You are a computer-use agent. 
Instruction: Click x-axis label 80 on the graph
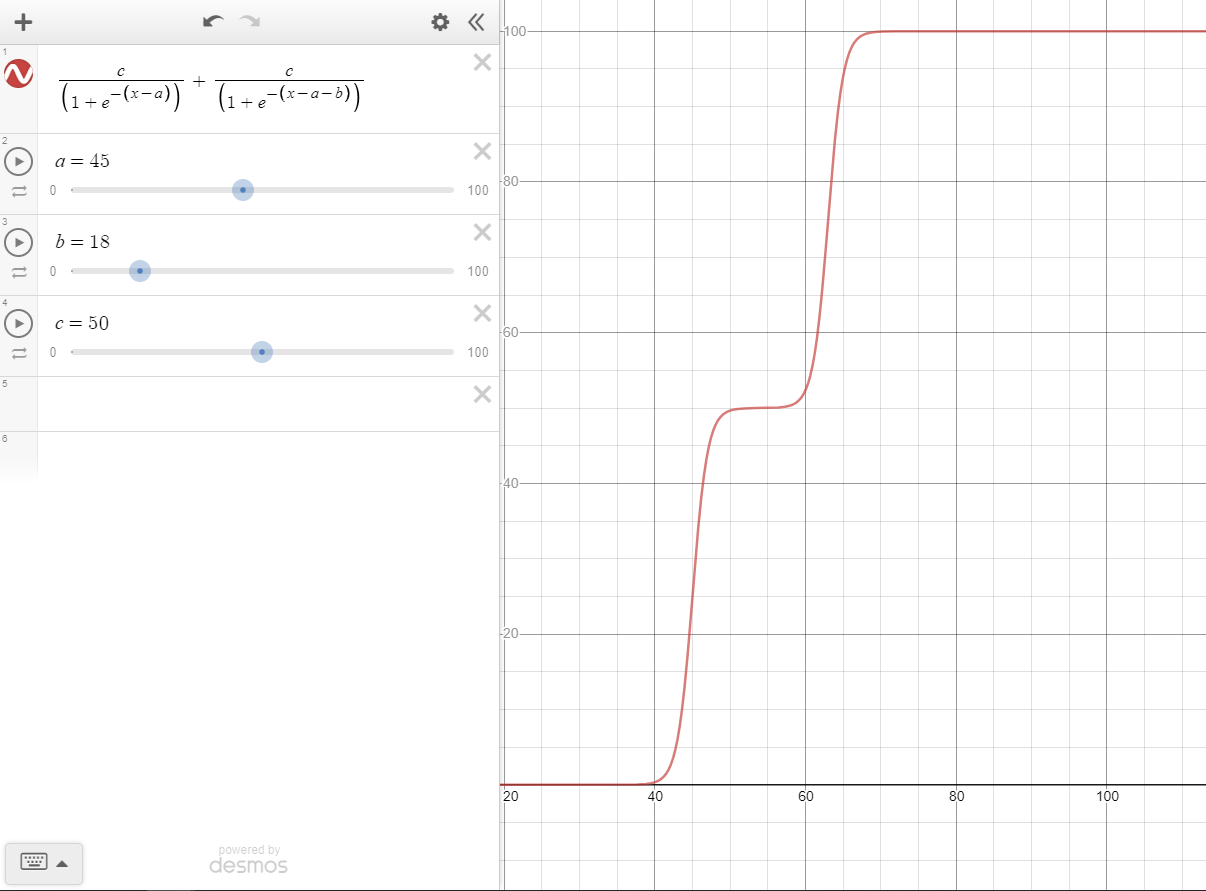[956, 797]
